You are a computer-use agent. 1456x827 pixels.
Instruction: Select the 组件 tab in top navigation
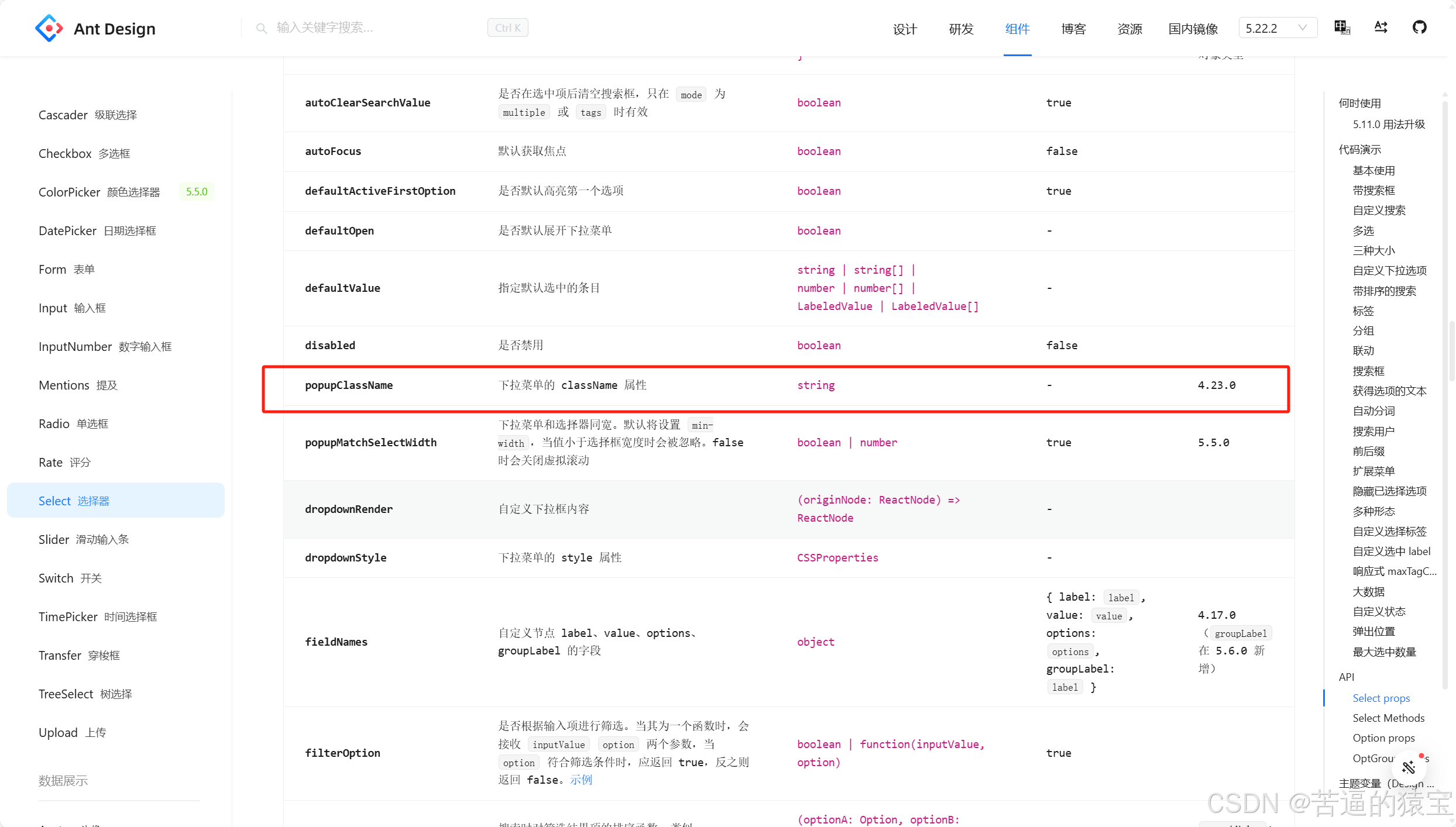(x=1017, y=29)
